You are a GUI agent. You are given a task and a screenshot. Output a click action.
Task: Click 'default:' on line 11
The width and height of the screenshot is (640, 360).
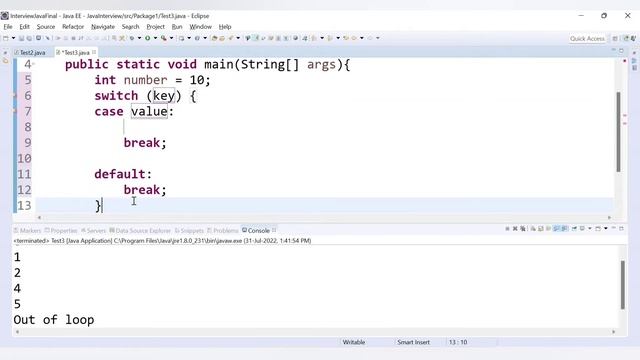coord(123,174)
